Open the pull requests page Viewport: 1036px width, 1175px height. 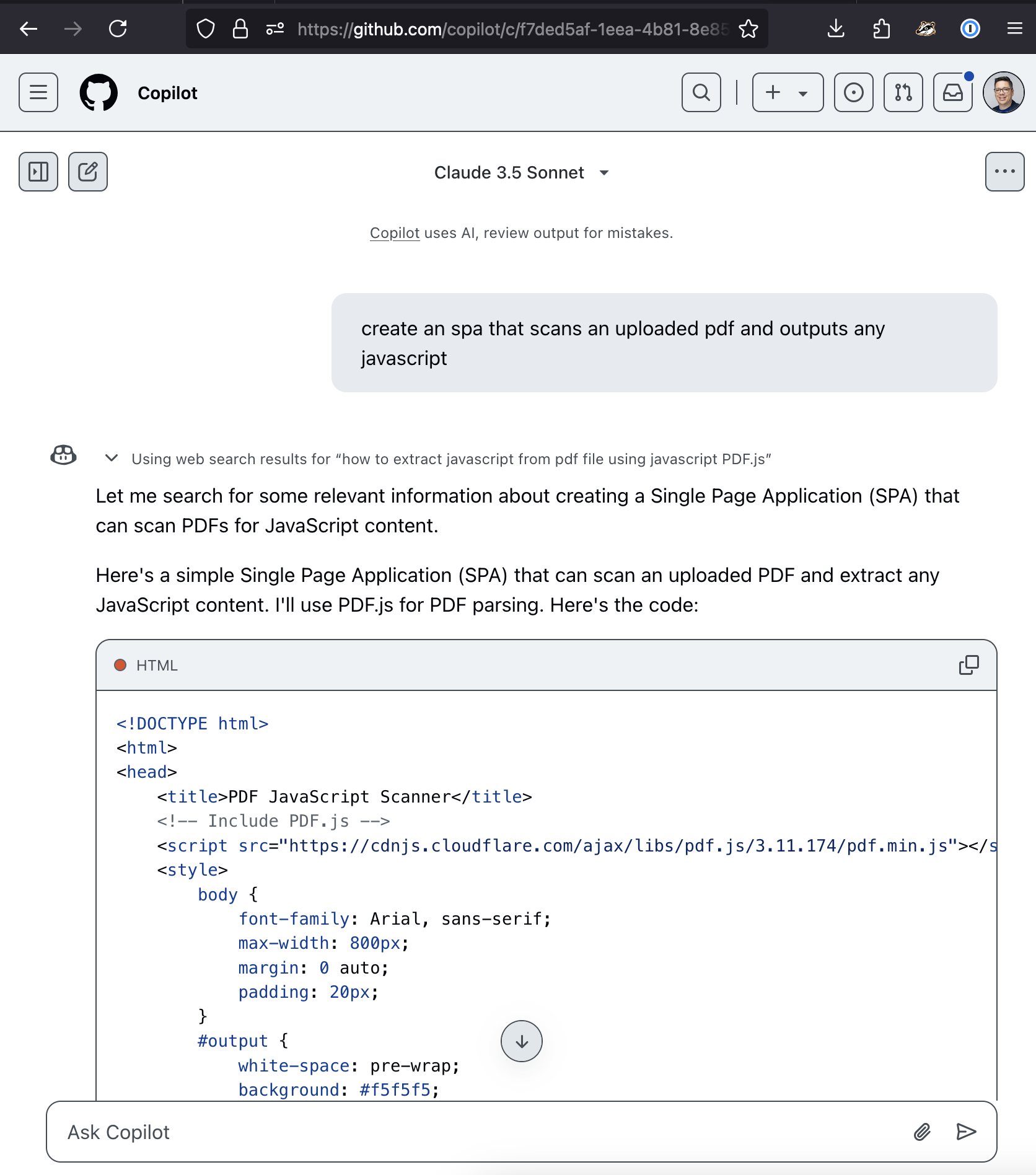coord(903,92)
